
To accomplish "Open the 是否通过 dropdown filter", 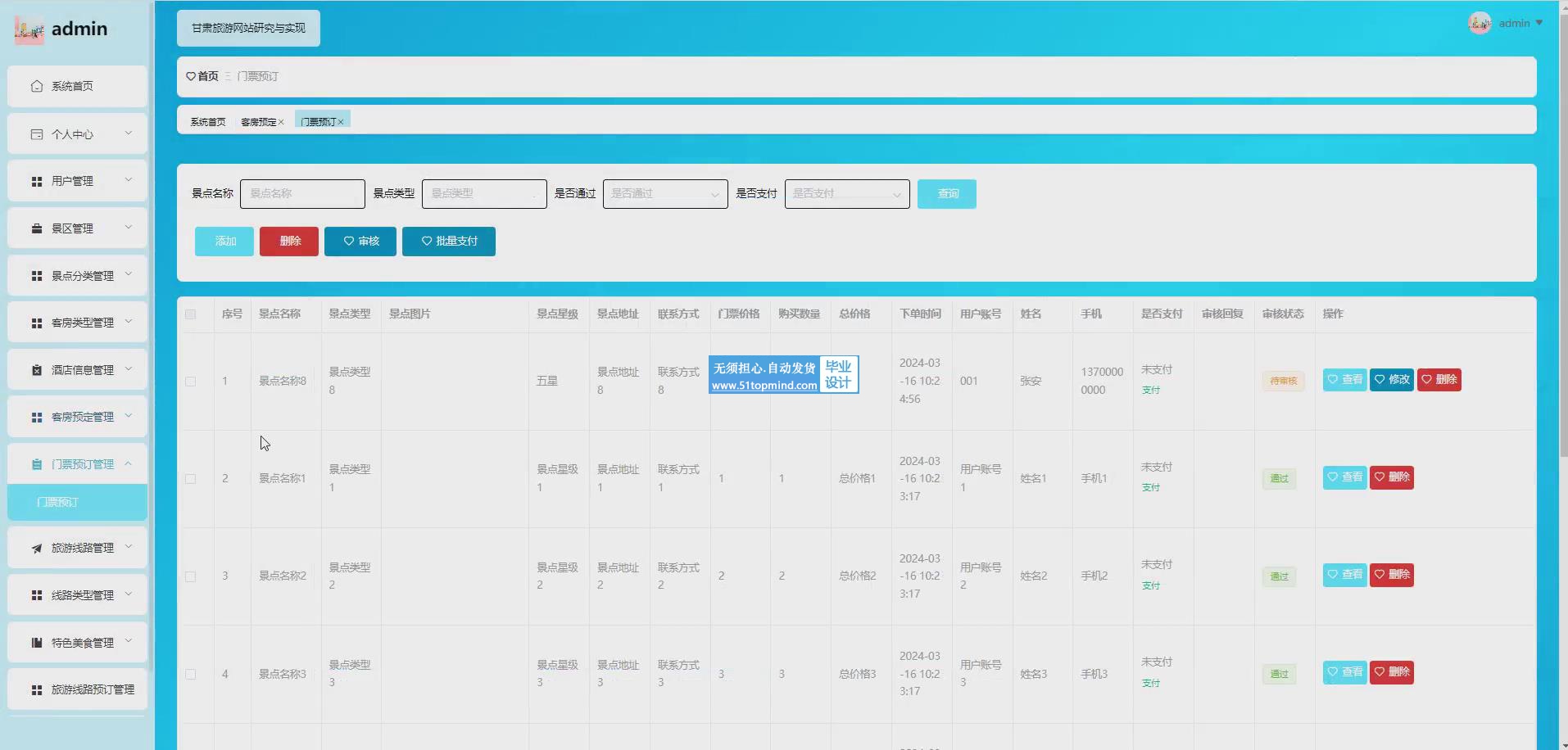I will click(665, 194).
